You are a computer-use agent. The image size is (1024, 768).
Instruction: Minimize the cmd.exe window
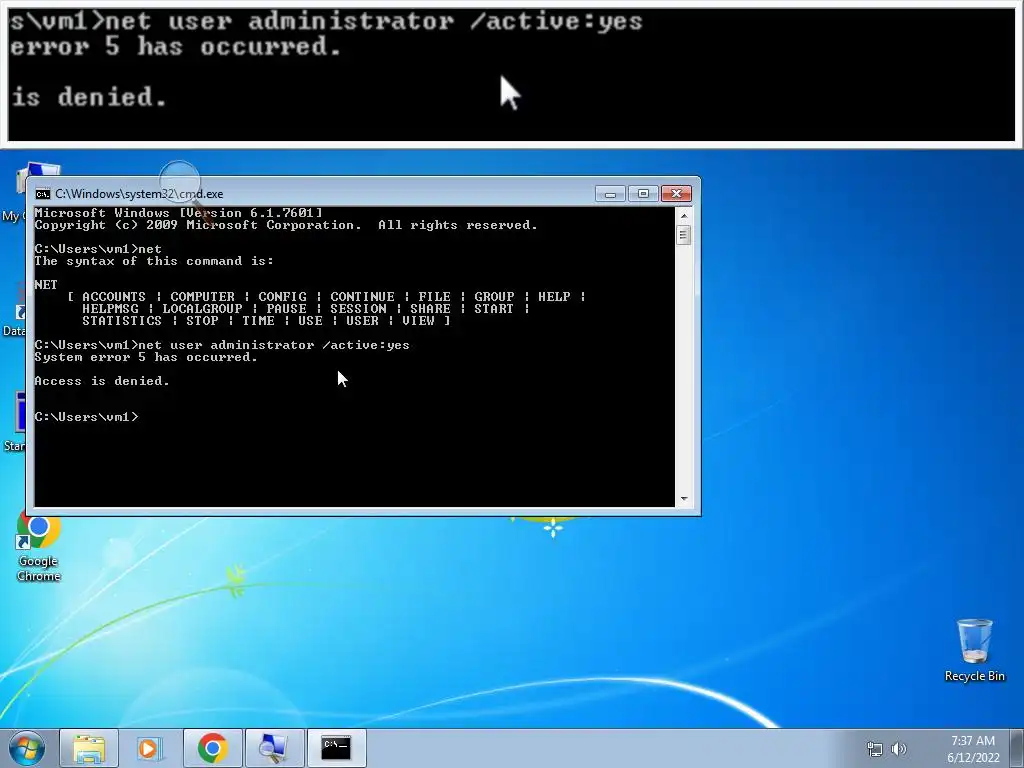point(610,194)
